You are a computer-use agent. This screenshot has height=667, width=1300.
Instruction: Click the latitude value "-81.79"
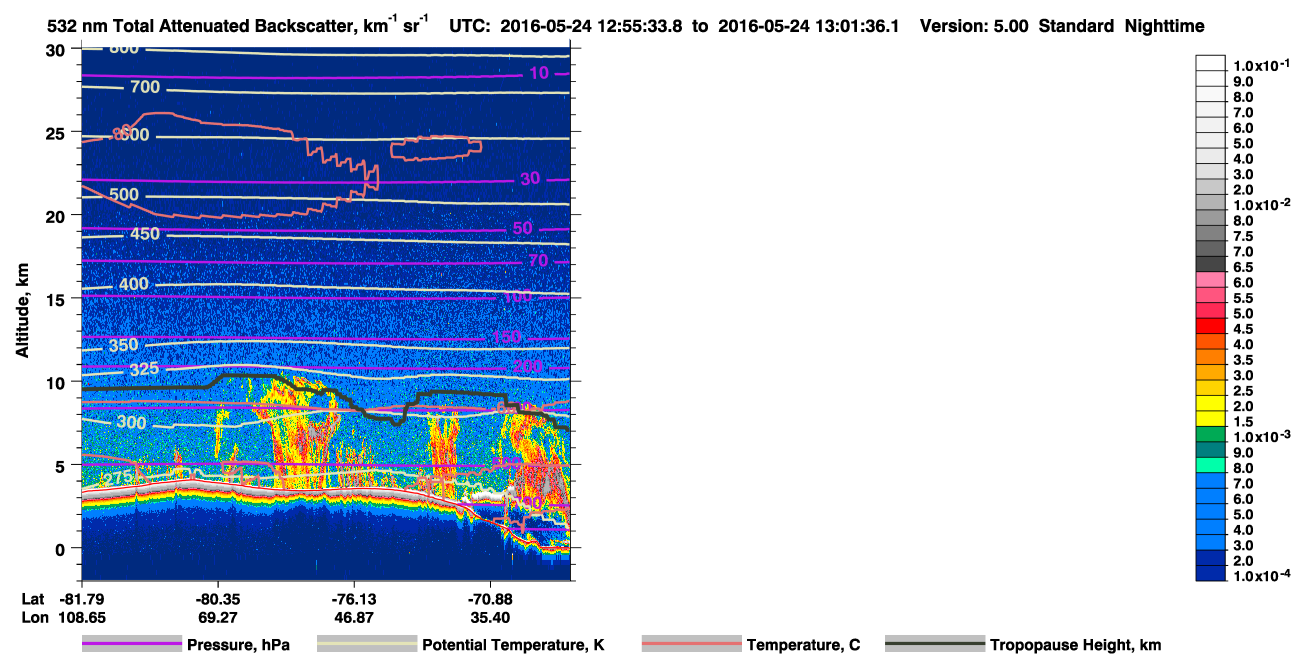[x=82, y=598]
